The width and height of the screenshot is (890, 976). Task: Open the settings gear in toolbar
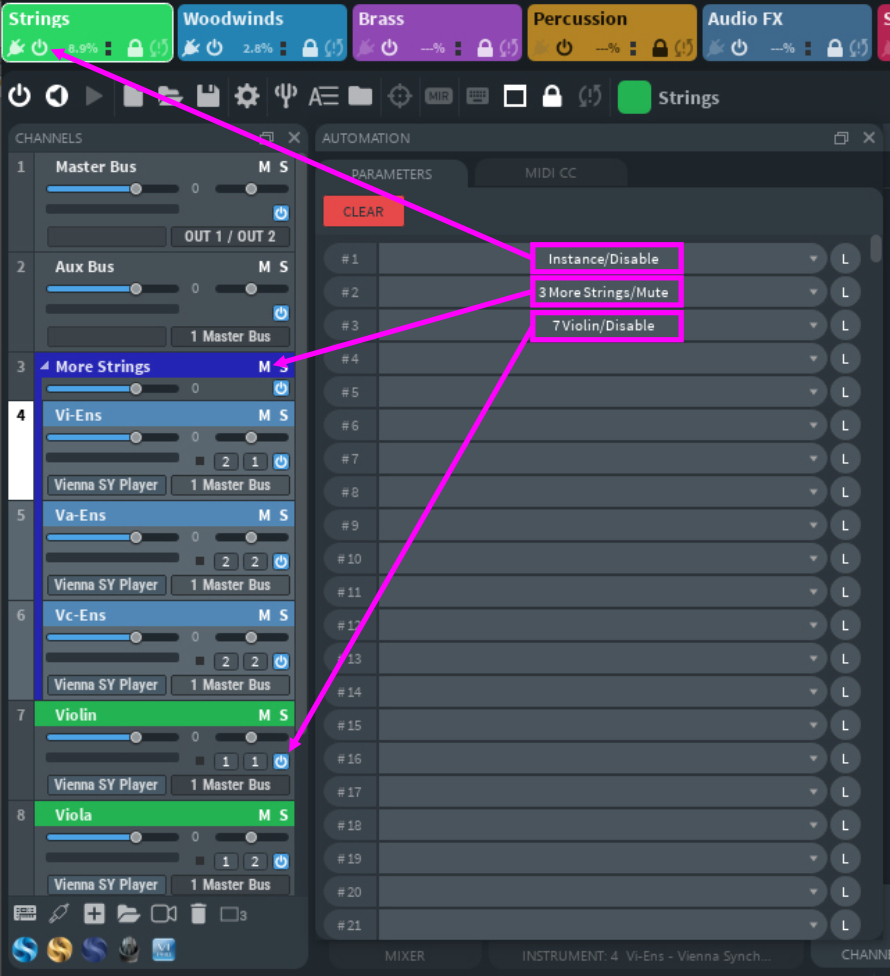click(247, 96)
